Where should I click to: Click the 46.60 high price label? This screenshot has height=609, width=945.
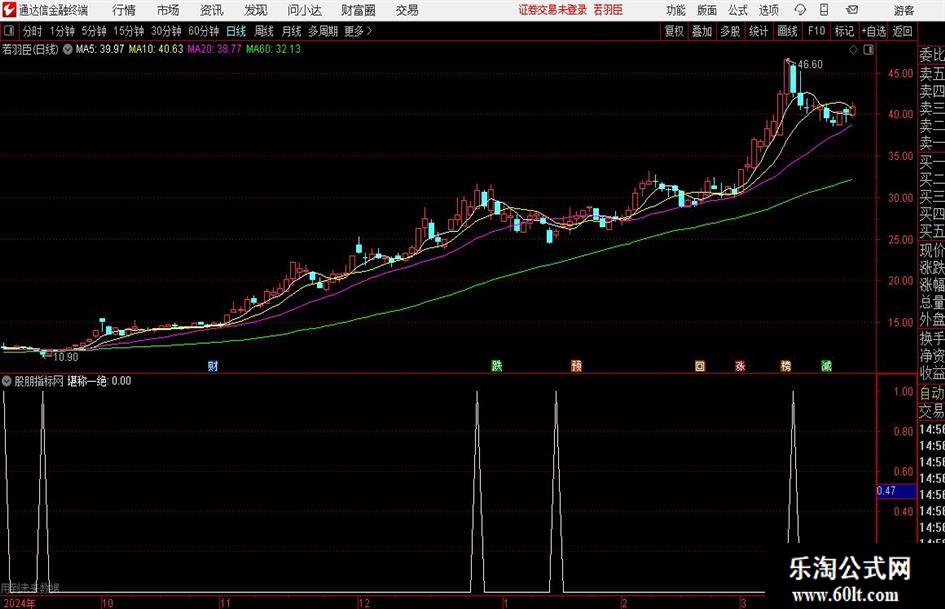click(x=809, y=65)
